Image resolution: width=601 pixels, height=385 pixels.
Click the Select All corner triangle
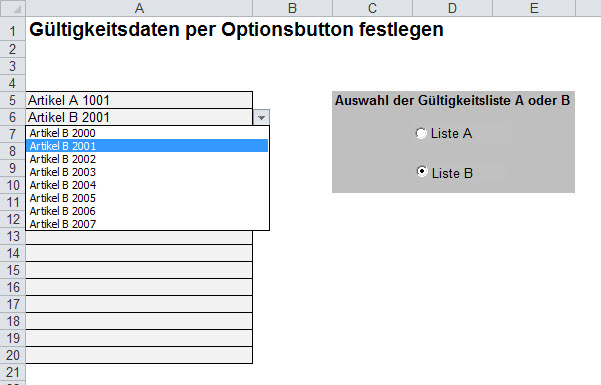[x=13, y=8]
